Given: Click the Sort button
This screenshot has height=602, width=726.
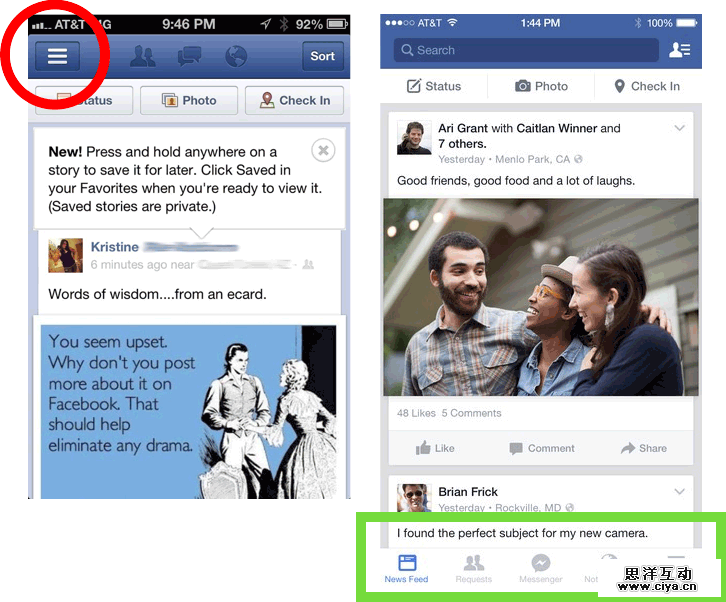Looking at the screenshot, I should [323, 56].
